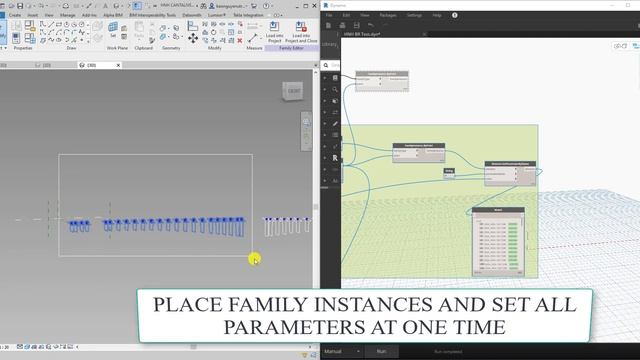Click the Revit vertical scrollbar
Image resolution: width=640 pixels, height=360 pixels.
click(316, 207)
